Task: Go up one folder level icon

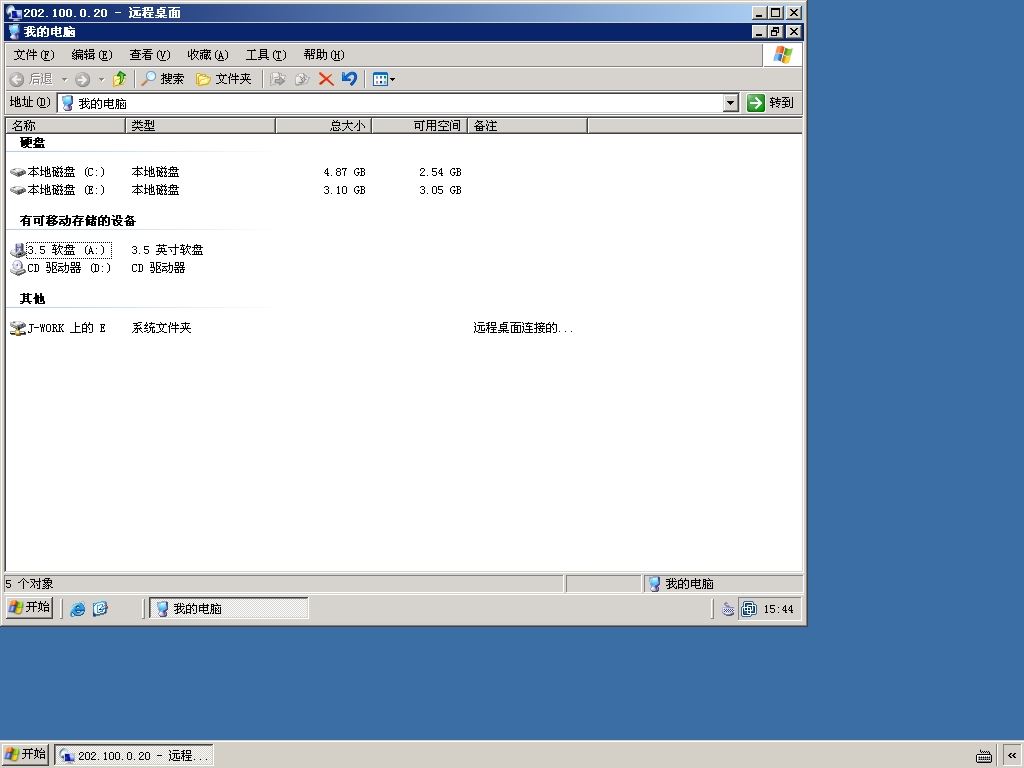Action: (120, 79)
